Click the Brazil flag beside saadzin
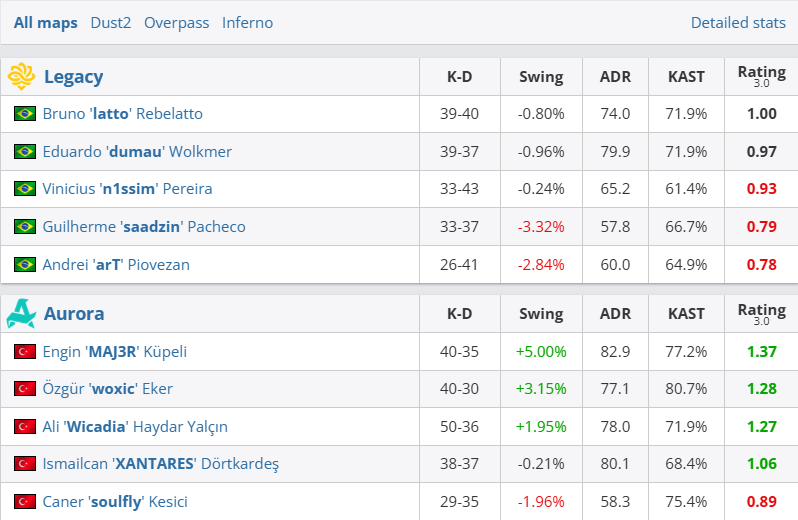Screen dimensions: 798x520 (25, 227)
